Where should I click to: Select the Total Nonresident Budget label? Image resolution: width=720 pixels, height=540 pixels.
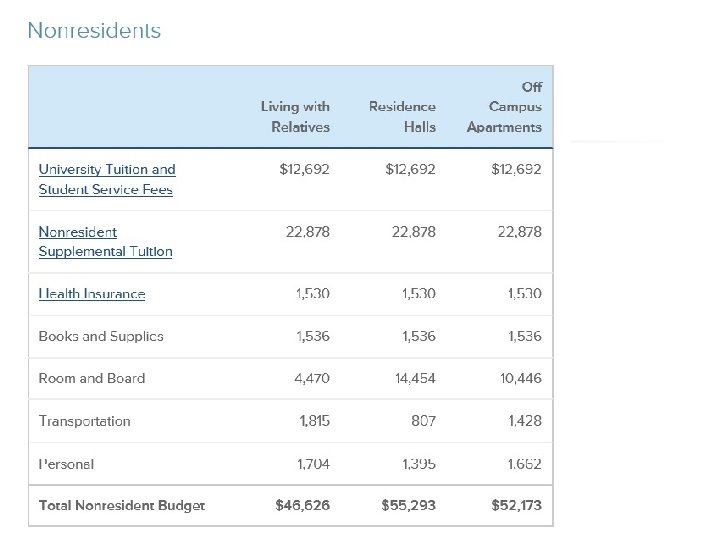(x=122, y=505)
